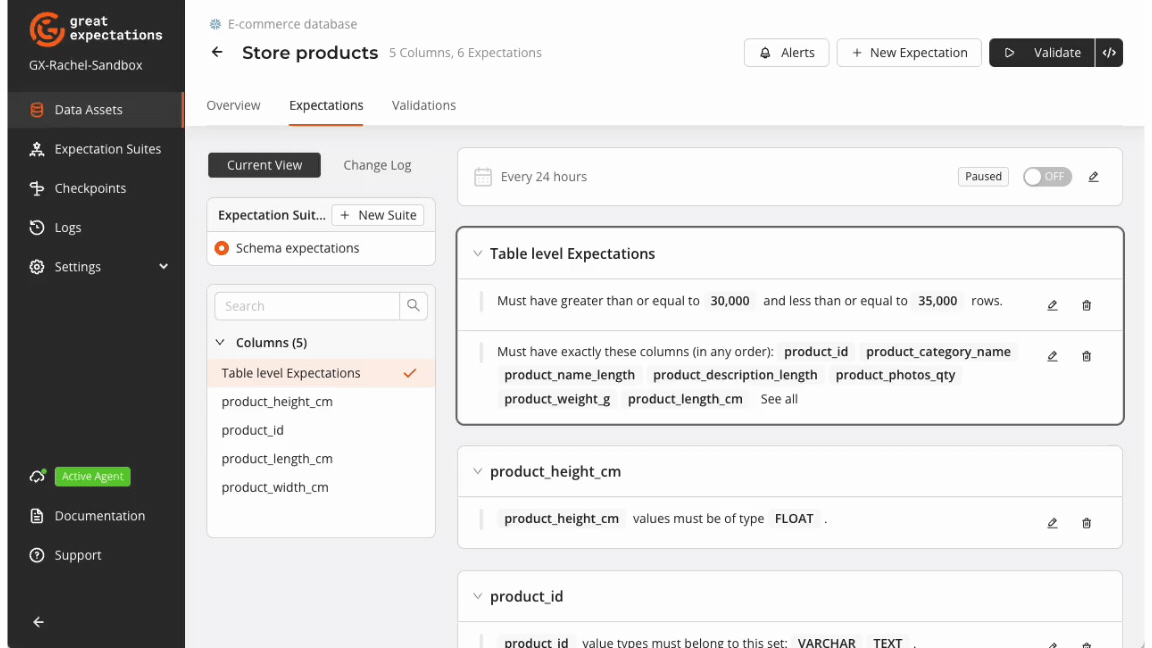1152x648 pixels.
Task: Click the search magnifier in the columns panel
Action: pos(413,305)
